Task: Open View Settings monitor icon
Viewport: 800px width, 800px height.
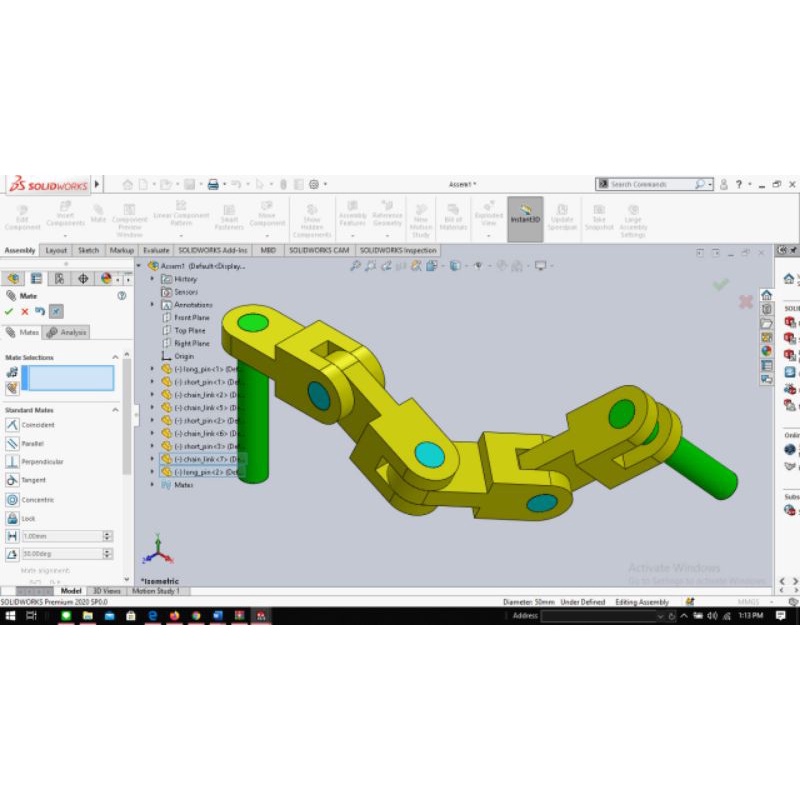Action: pos(540,265)
